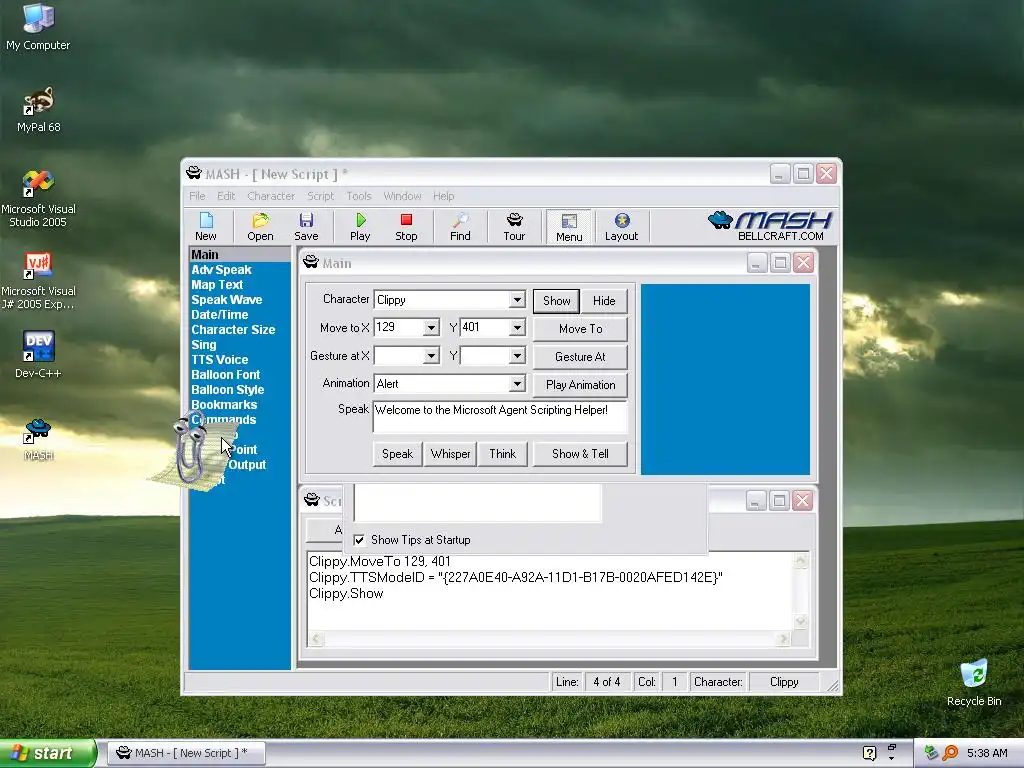Select Character Size in sidebar

click(233, 330)
